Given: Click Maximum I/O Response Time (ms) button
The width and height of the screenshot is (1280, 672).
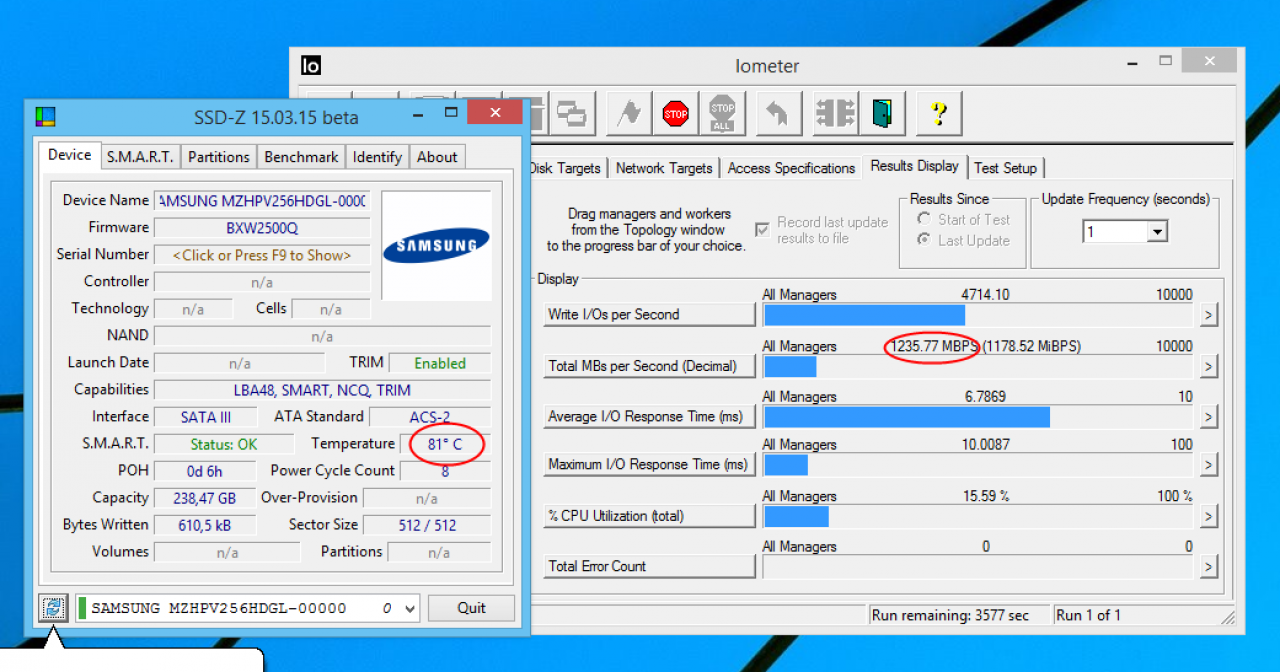Looking at the screenshot, I should (649, 464).
